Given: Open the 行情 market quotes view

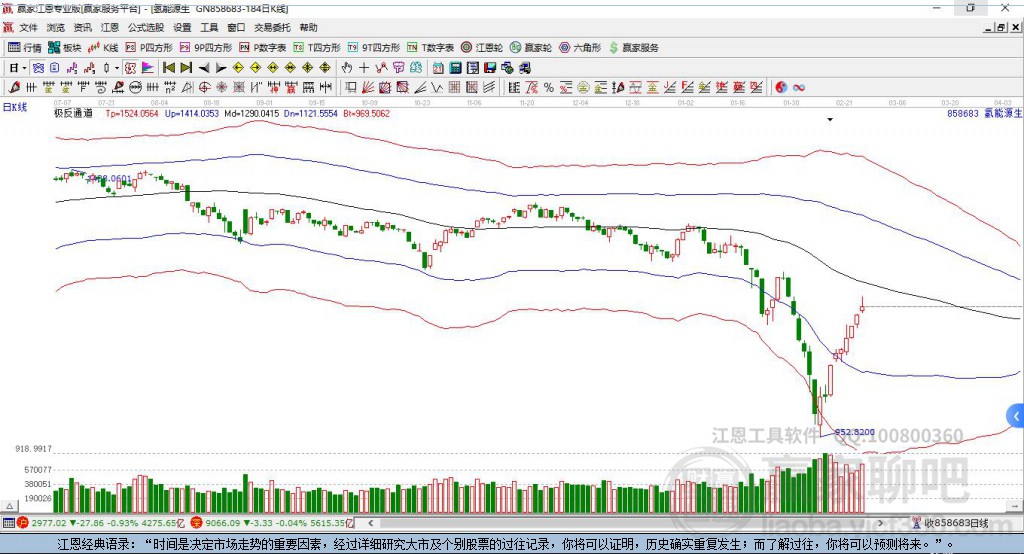Looking at the screenshot, I should pos(24,48).
